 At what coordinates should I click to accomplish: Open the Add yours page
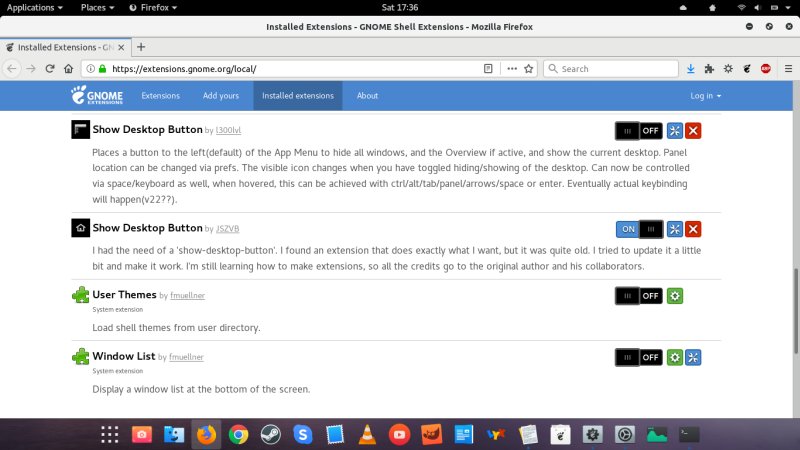point(221,95)
